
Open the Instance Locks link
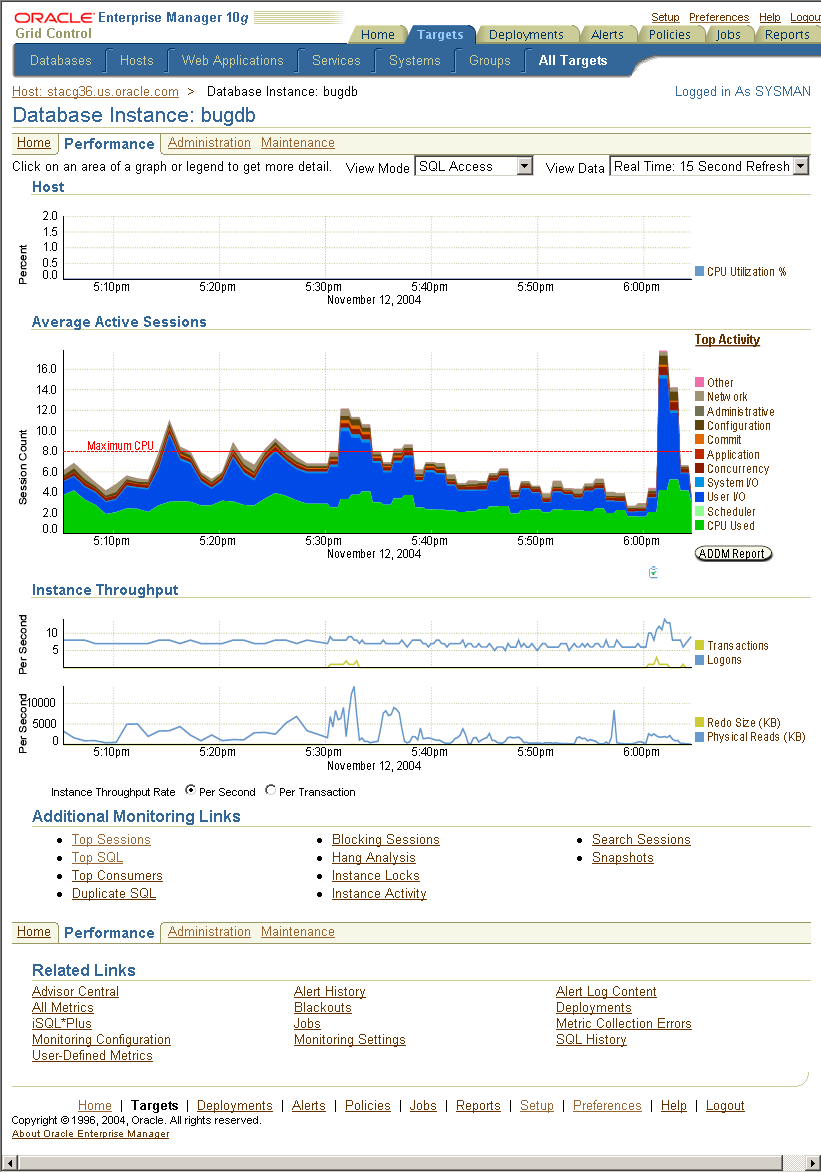pyautogui.click(x=376, y=875)
